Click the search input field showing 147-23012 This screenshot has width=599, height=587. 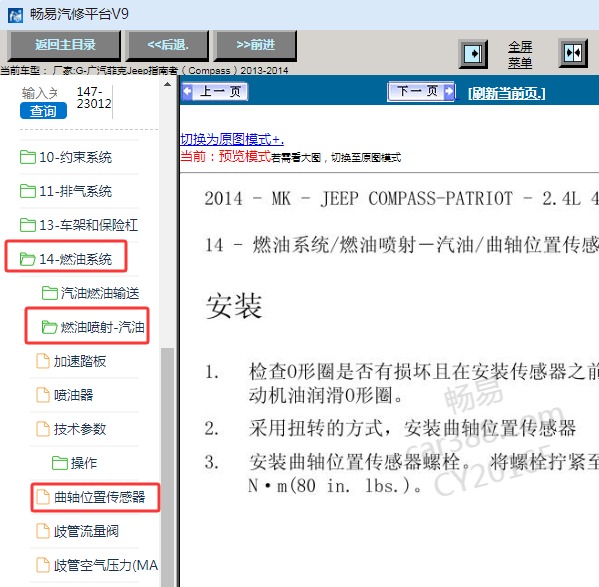(x=94, y=98)
